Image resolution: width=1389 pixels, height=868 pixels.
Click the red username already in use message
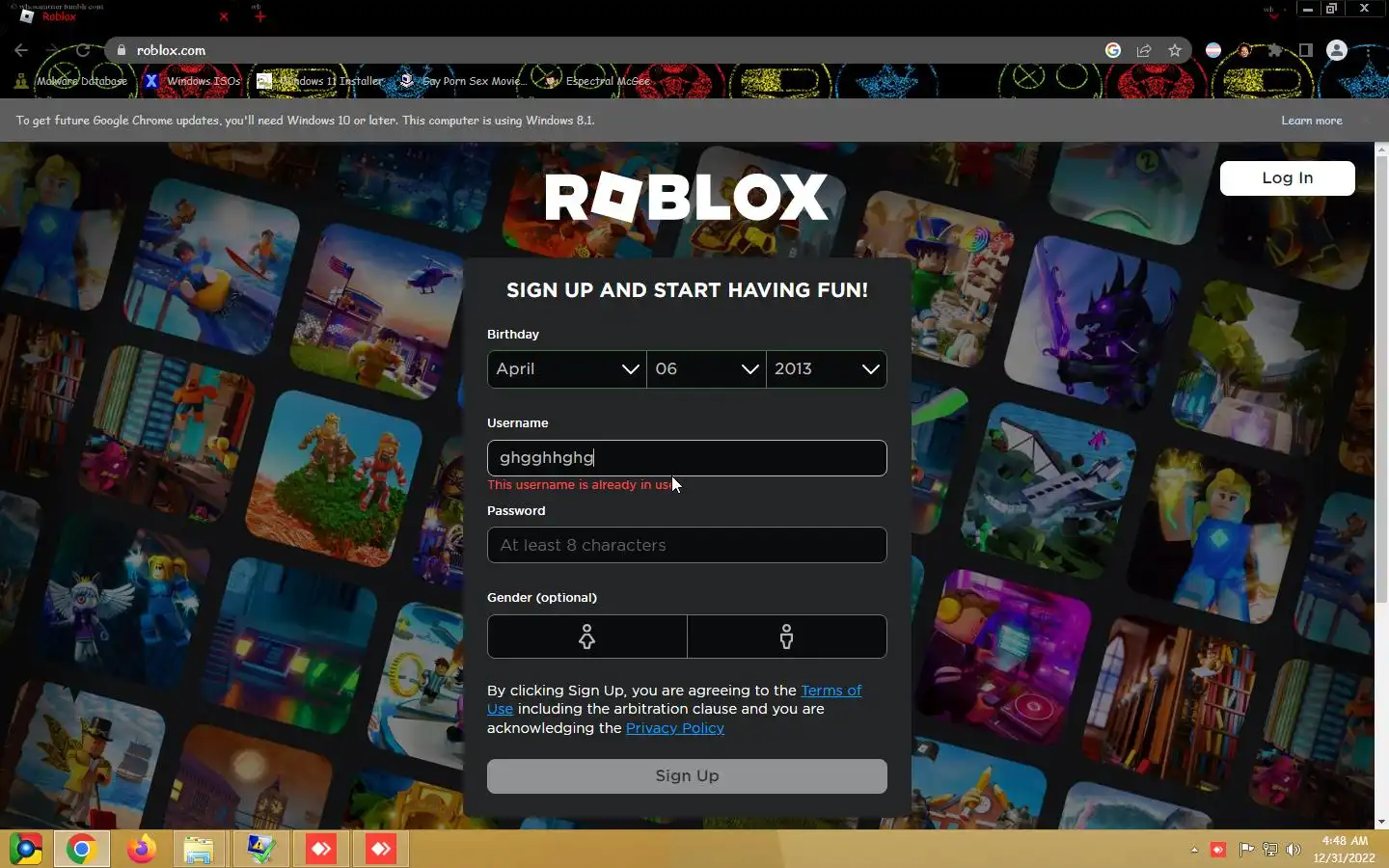[x=581, y=485]
